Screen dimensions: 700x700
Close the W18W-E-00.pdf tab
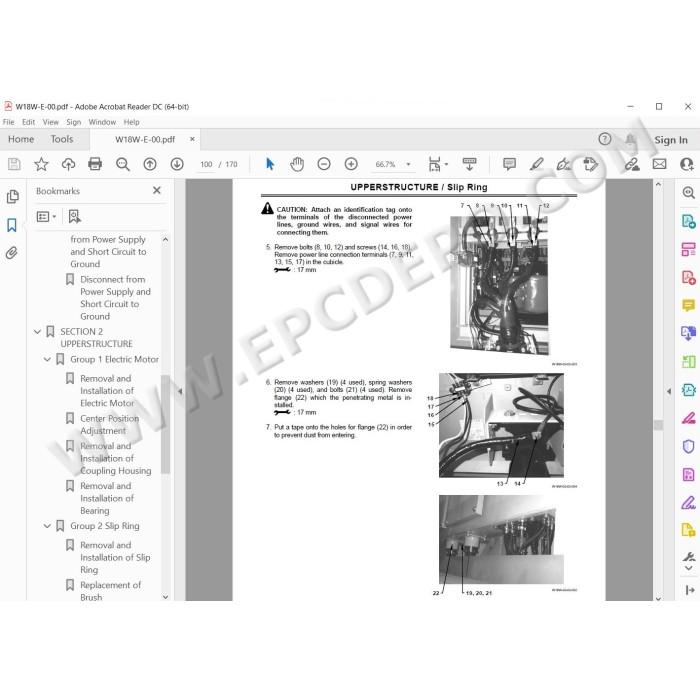pyautogui.click(x=192, y=139)
